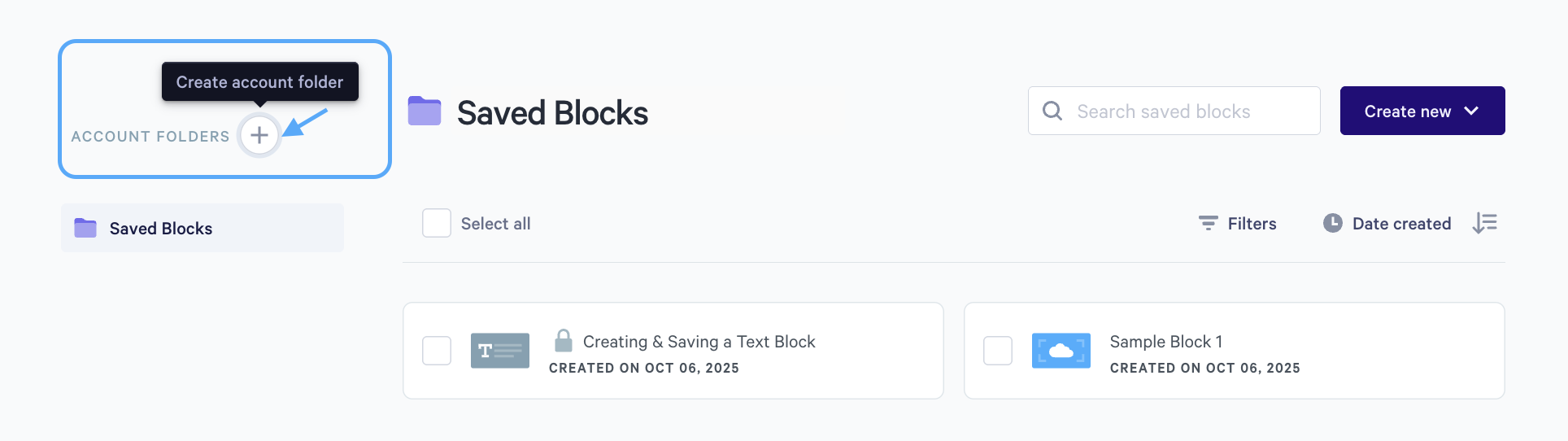1568x441 pixels.
Task: Click the sidebar Saved Blocks folder icon
Action: click(x=85, y=228)
